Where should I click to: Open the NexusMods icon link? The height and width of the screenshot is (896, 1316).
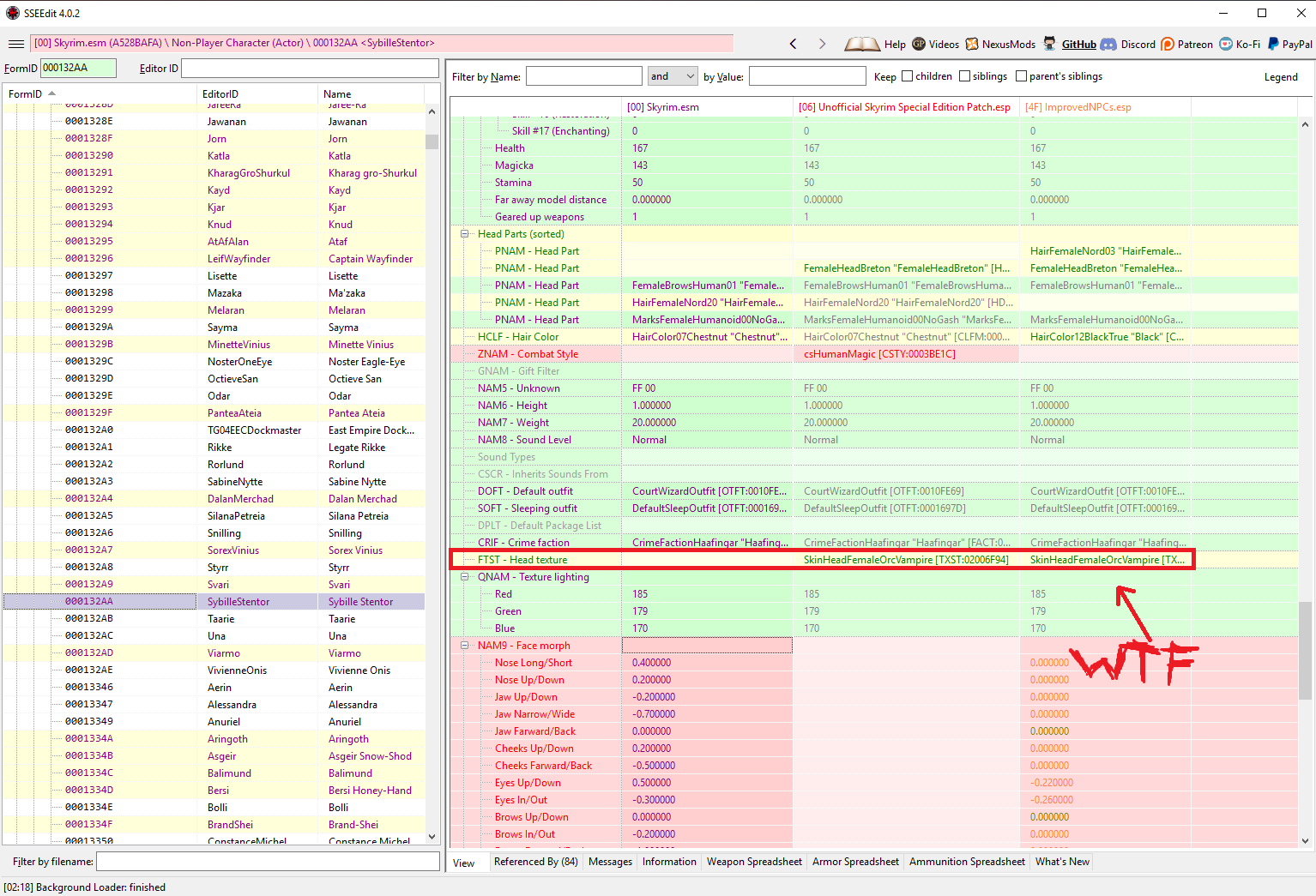point(972,44)
